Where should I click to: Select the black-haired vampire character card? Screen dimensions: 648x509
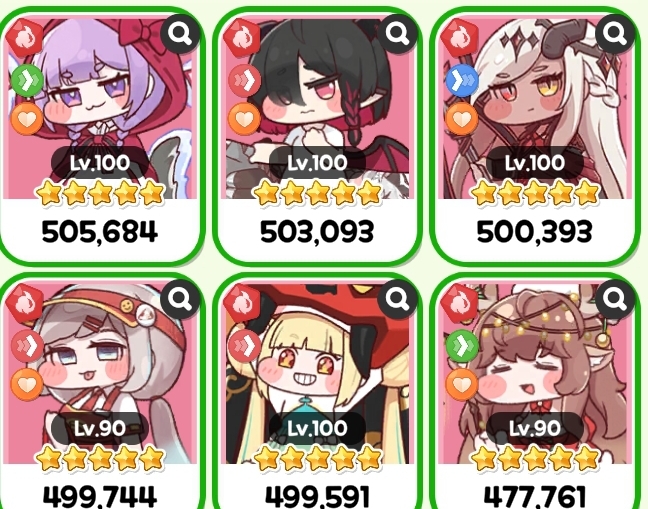(x=317, y=136)
